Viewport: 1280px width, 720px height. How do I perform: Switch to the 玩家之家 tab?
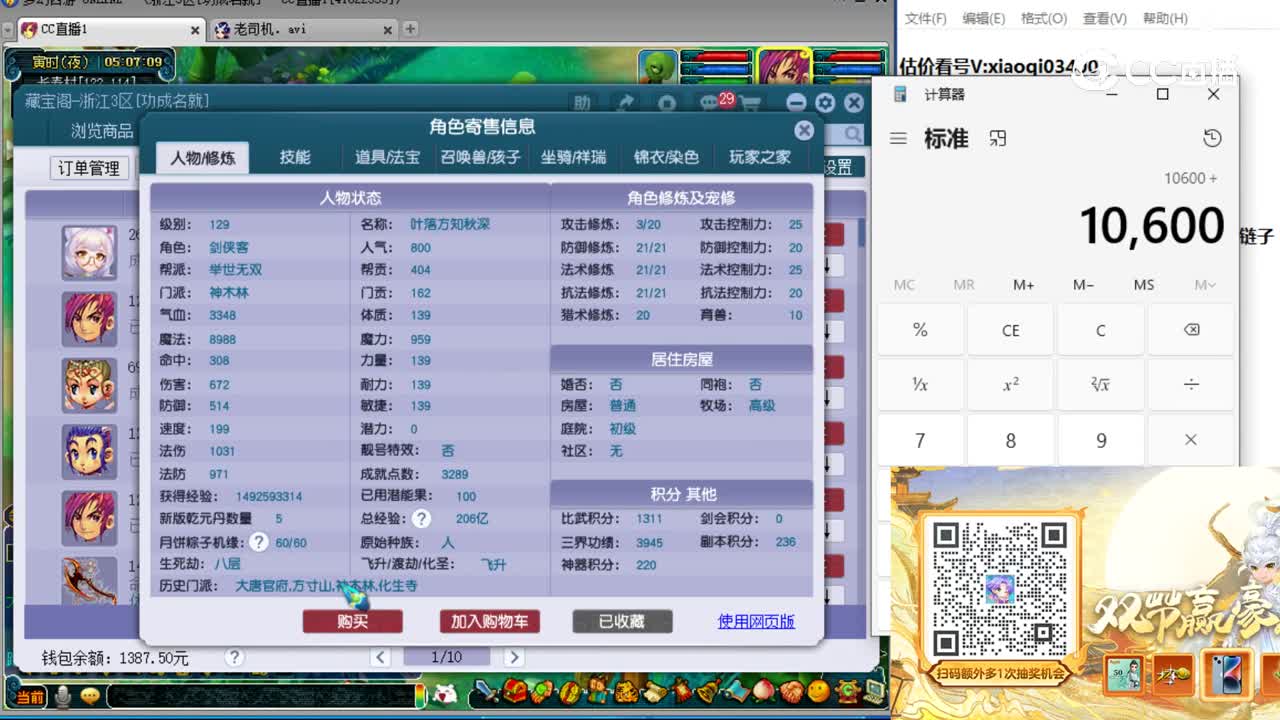(760, 158)
